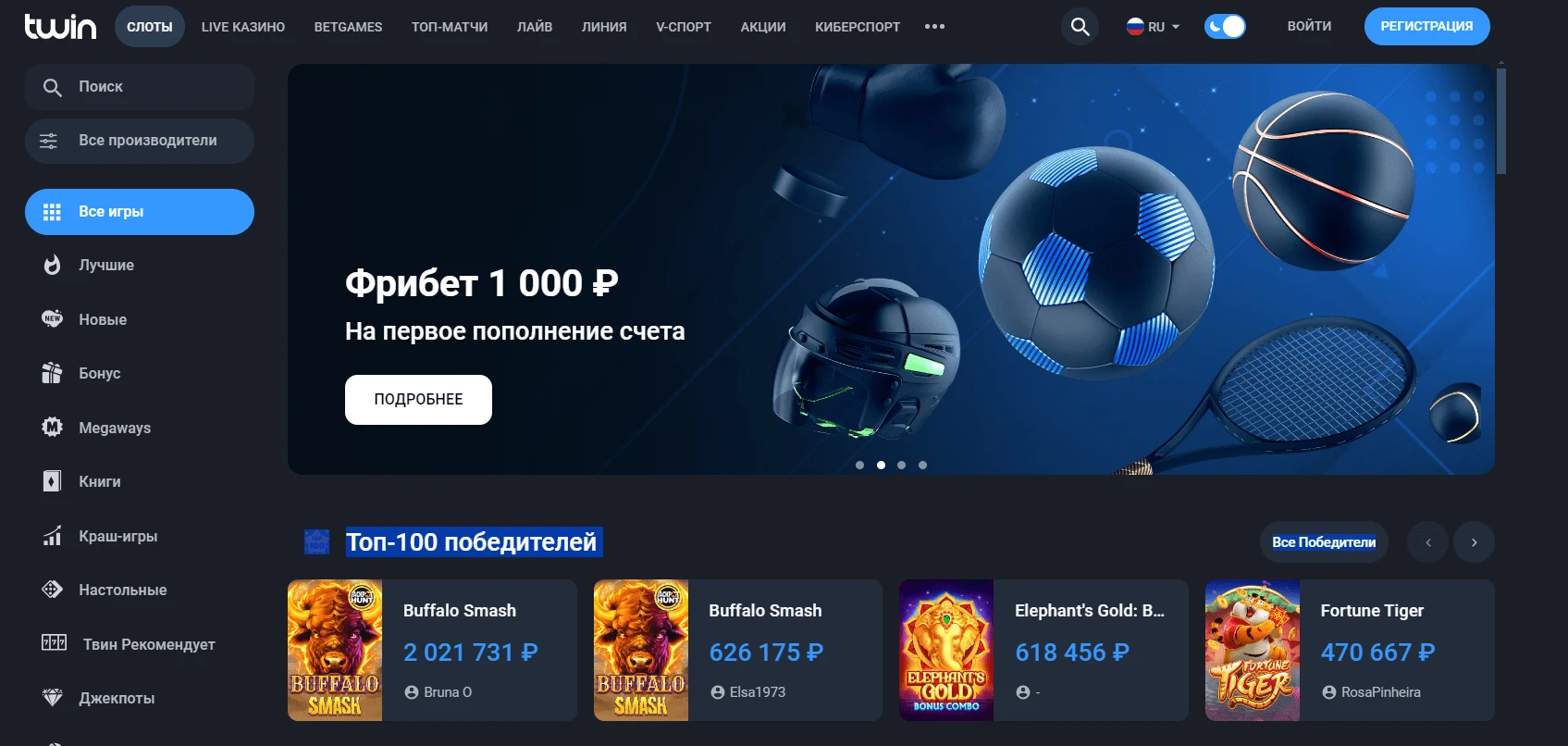Select the Megaways category icon
Viewport: 1568px width, 746px height.
[x=53, y=428]
